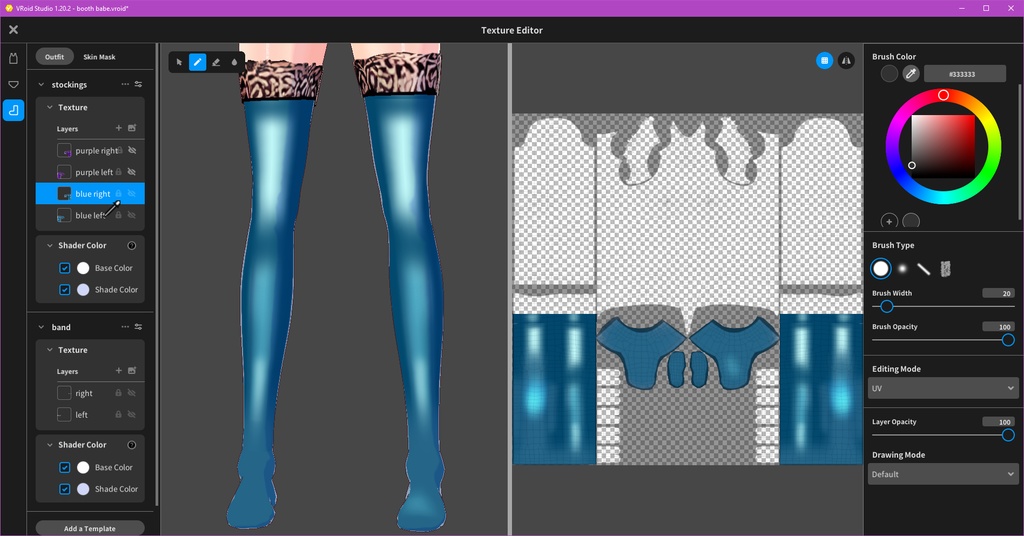Click the Layer Opacity slider handle
1024x536 pixels.
(1008, 435)
